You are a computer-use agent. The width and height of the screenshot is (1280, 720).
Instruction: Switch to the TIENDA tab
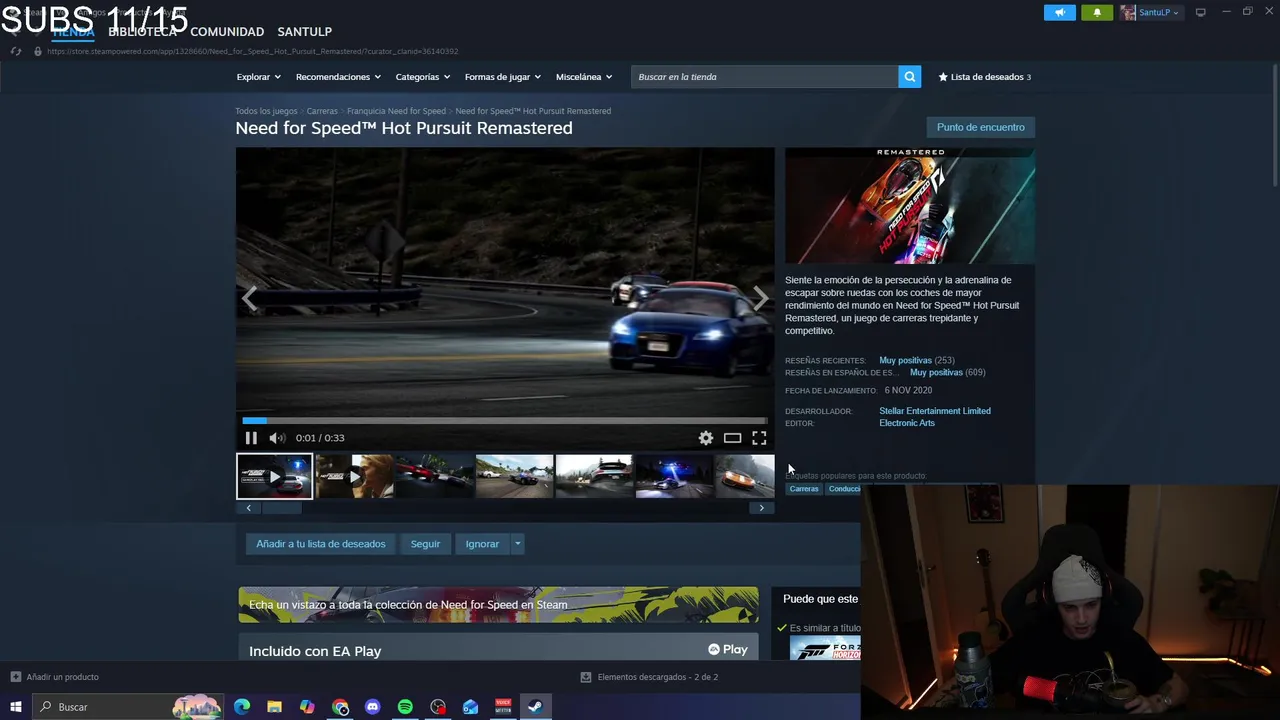pos(73,32)
